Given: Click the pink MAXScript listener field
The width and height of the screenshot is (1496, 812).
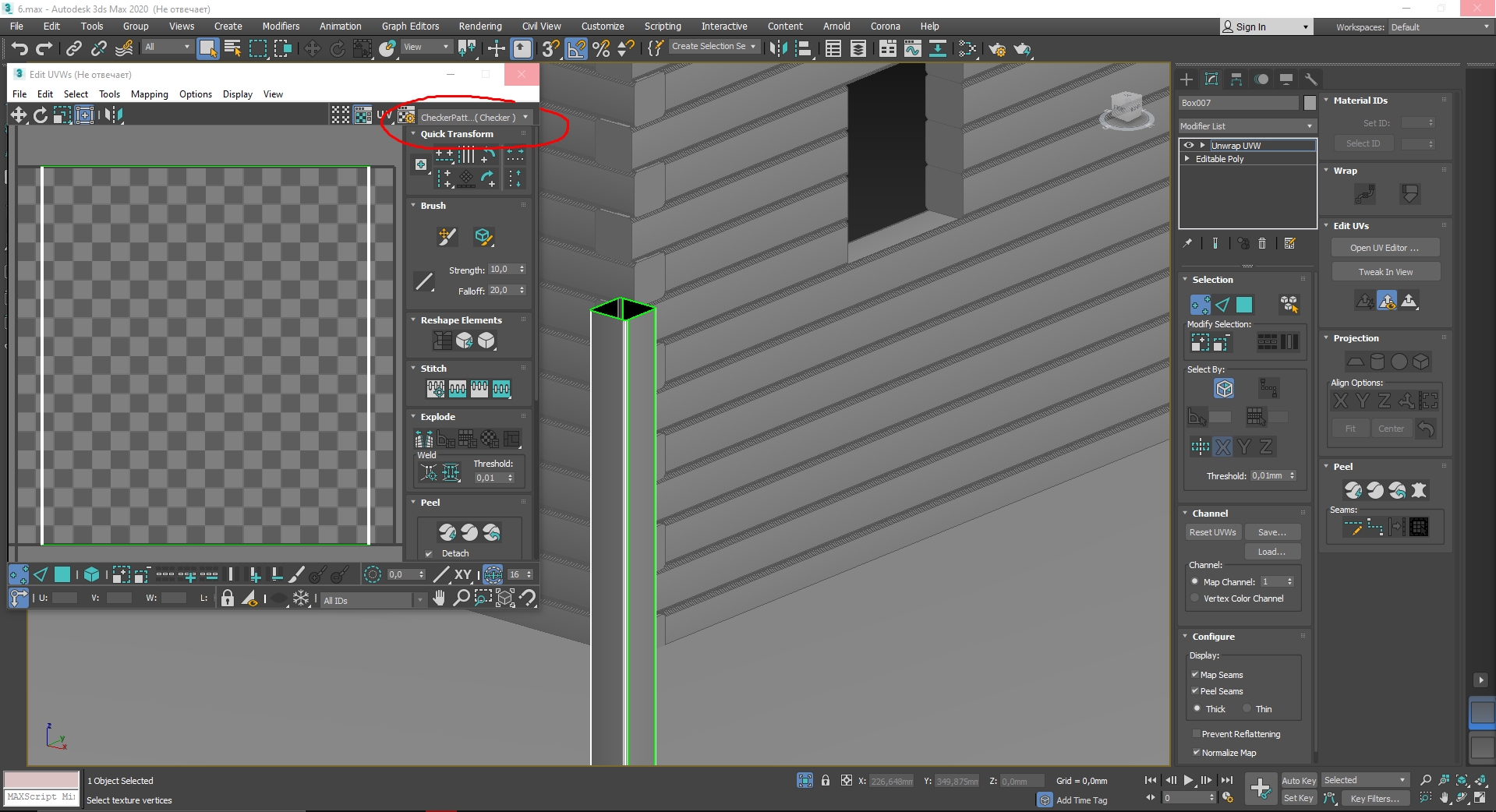Looking at the screenshot, I should click(41, 780).
